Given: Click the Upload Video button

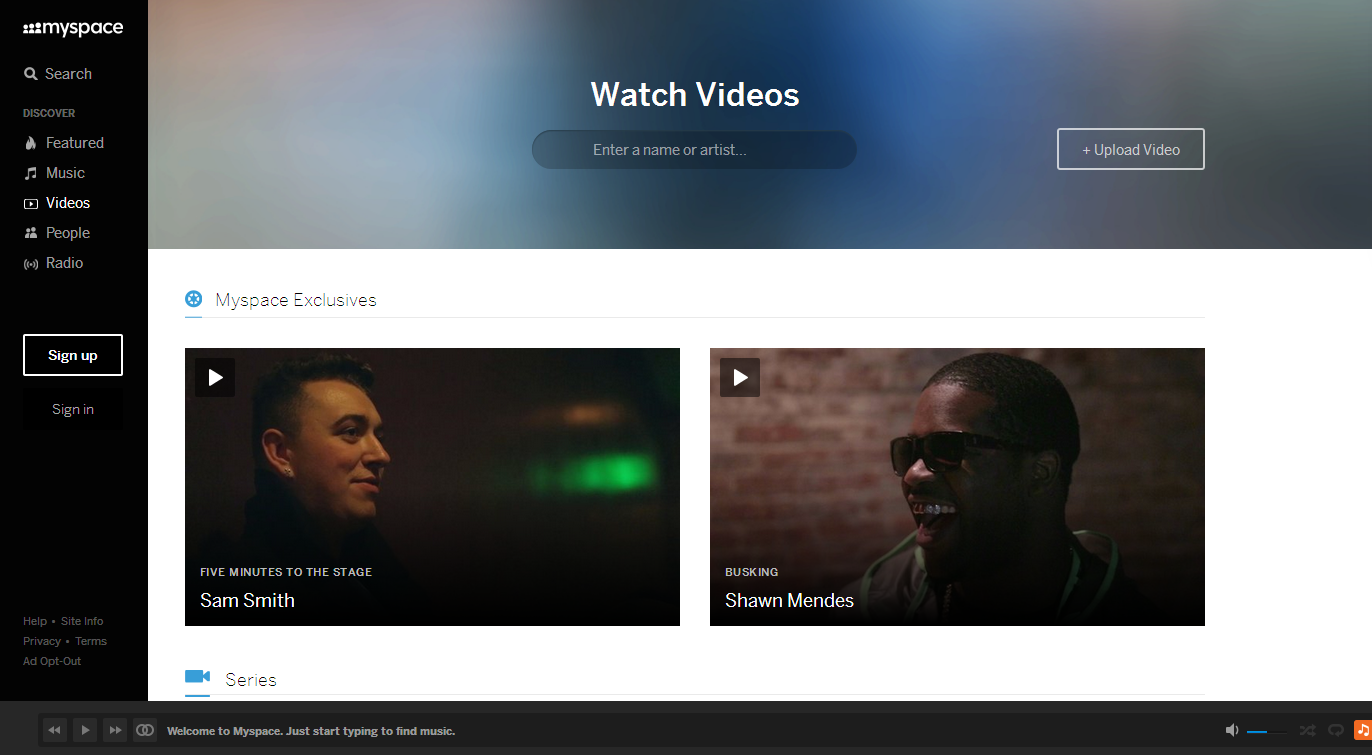Looking at the screenshot, I should 1131,149.
